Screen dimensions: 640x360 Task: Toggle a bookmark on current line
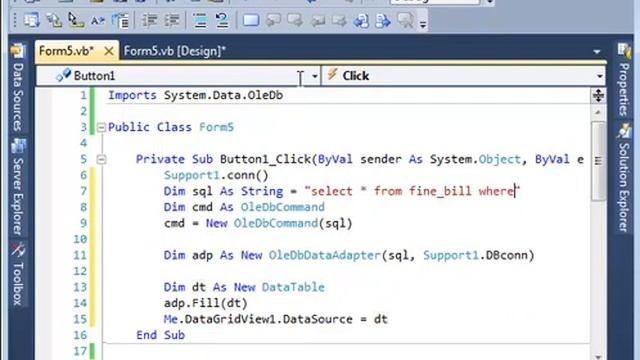pos(251,20)
